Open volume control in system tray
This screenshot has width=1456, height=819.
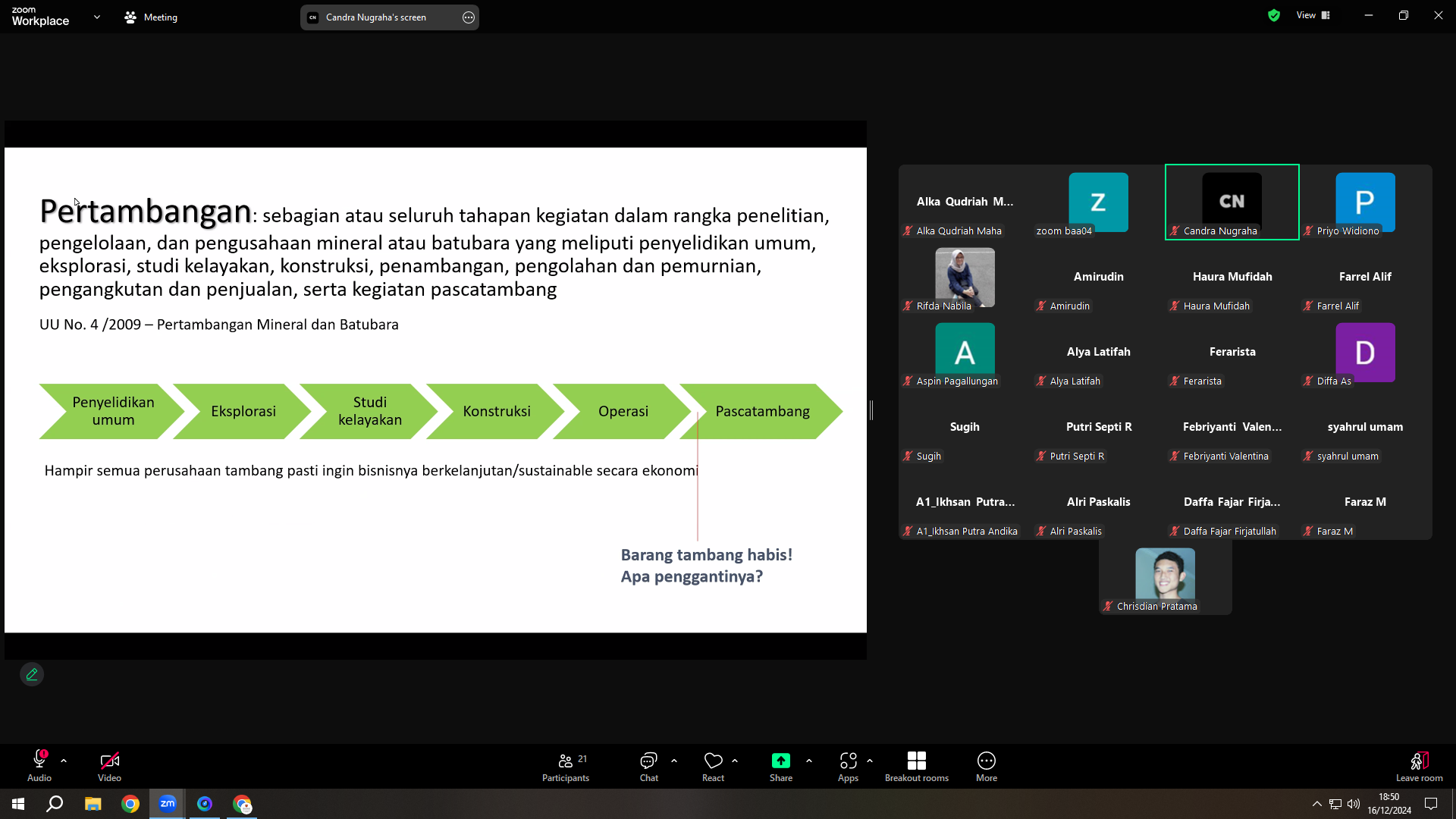coord(1354,804)
